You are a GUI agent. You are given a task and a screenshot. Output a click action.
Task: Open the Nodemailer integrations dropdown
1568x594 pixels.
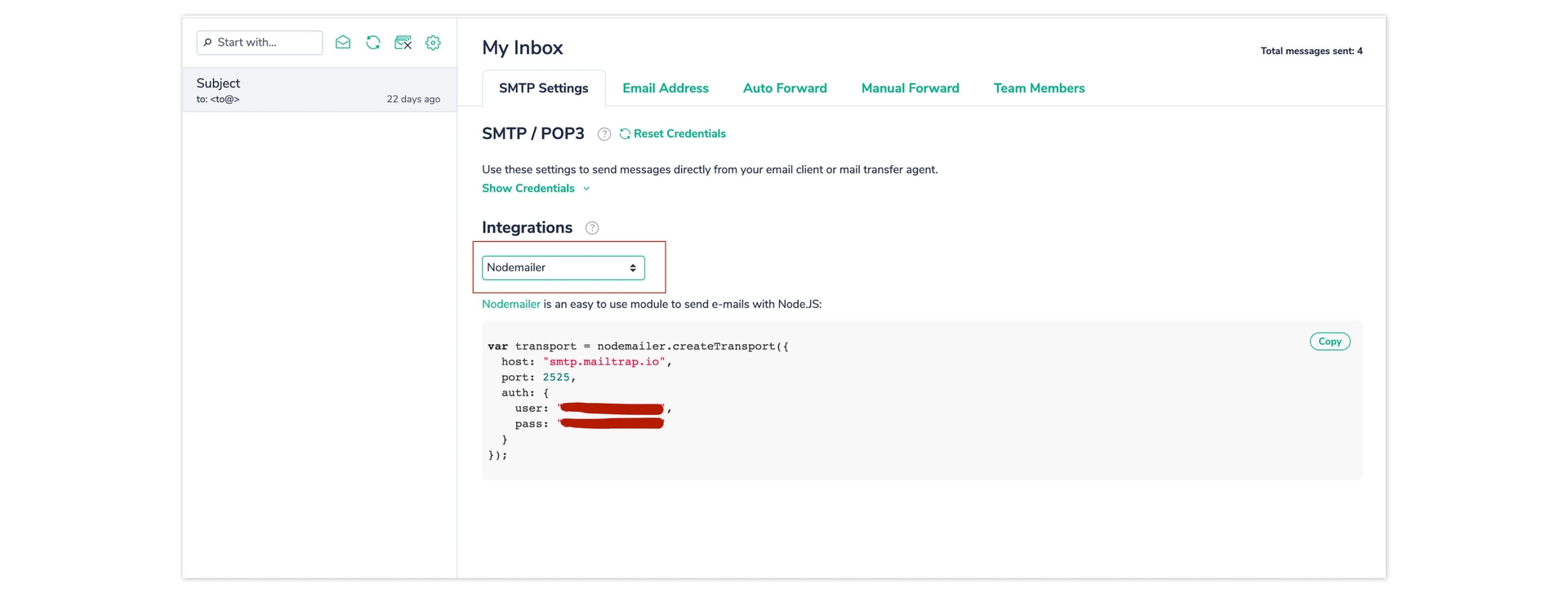tap(563, 268)
